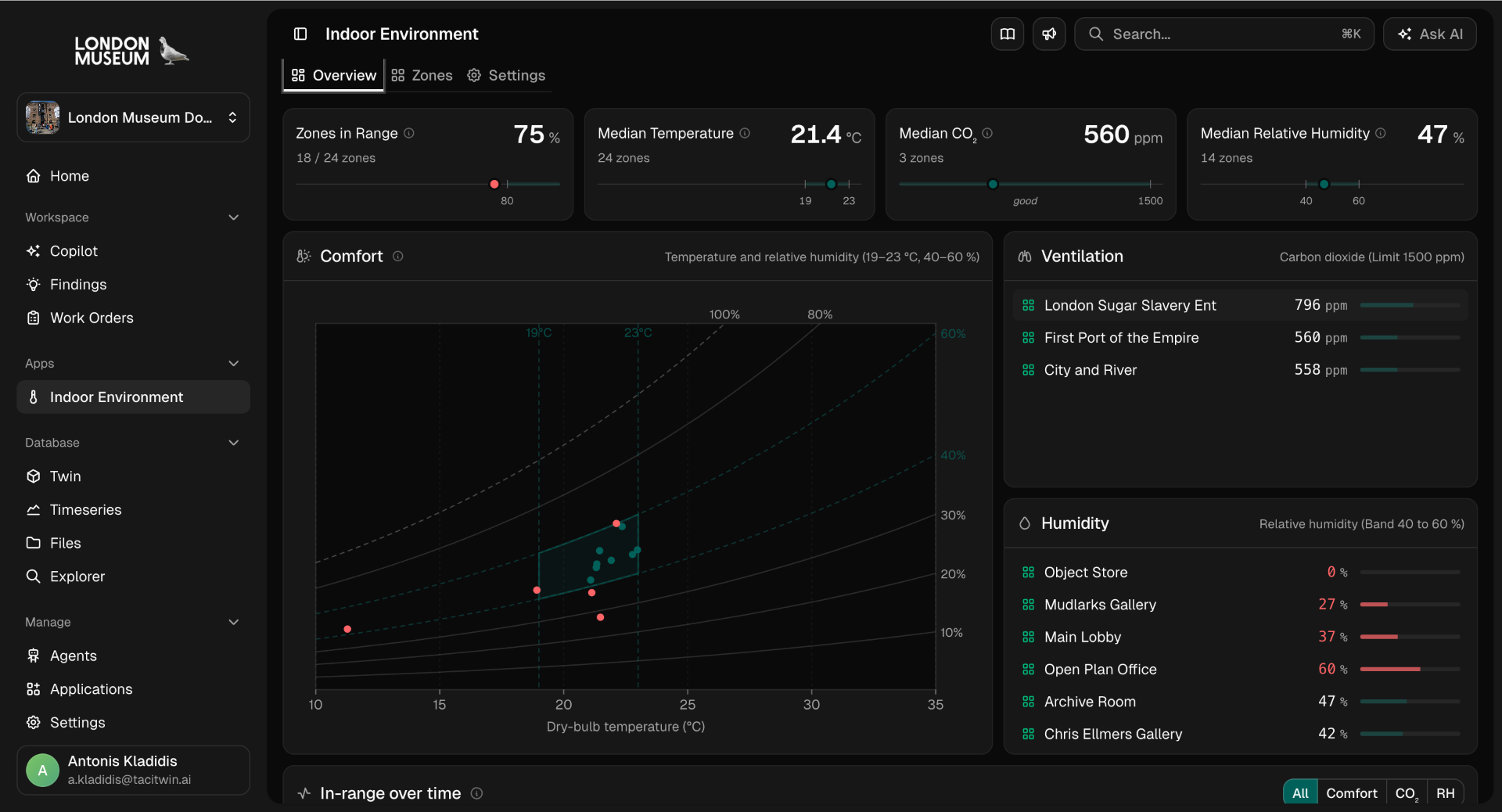Toggle the sidebar panel icon
The image size is (1502, 812).
[x=300, y=34]
